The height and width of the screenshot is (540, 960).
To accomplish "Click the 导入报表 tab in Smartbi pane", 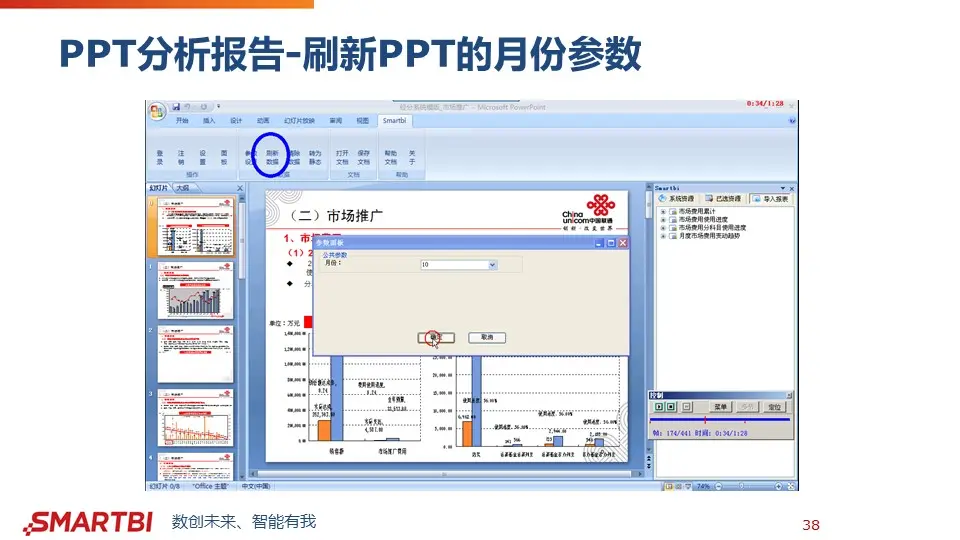I will tap(771, 198).
